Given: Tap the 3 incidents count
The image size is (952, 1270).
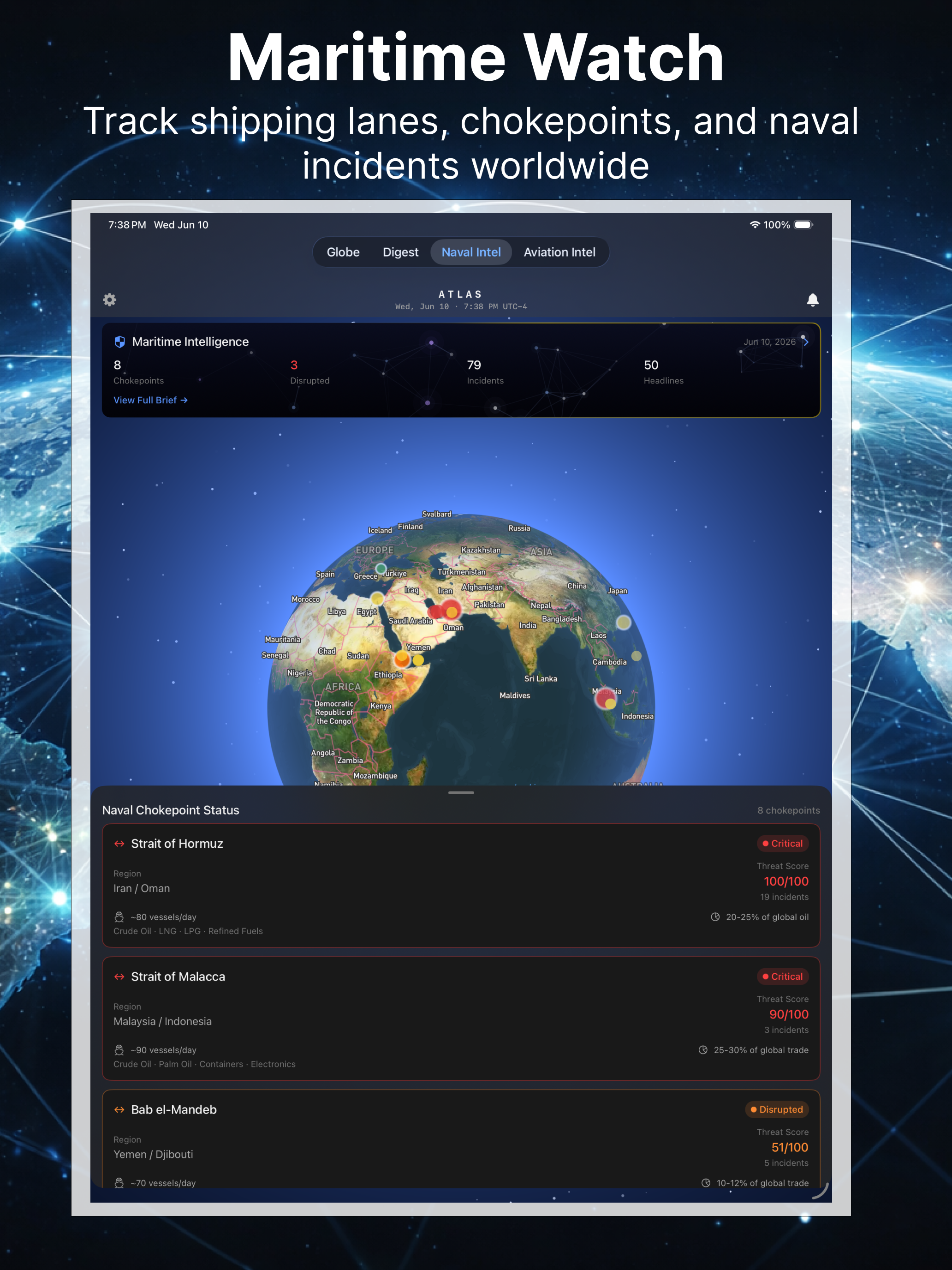Looking at the screenshot, I should click(786, 1030).
